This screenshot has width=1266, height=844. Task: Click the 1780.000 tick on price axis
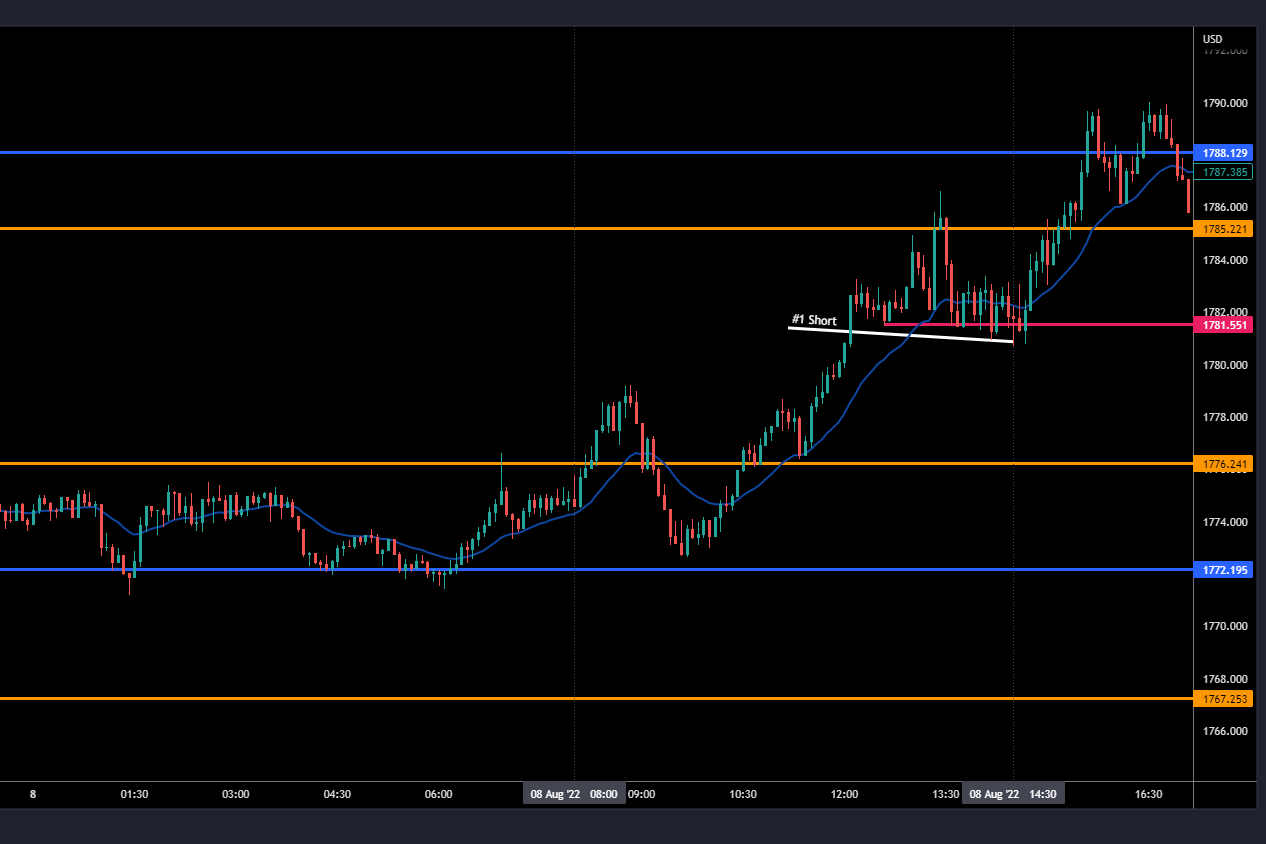1224,365
